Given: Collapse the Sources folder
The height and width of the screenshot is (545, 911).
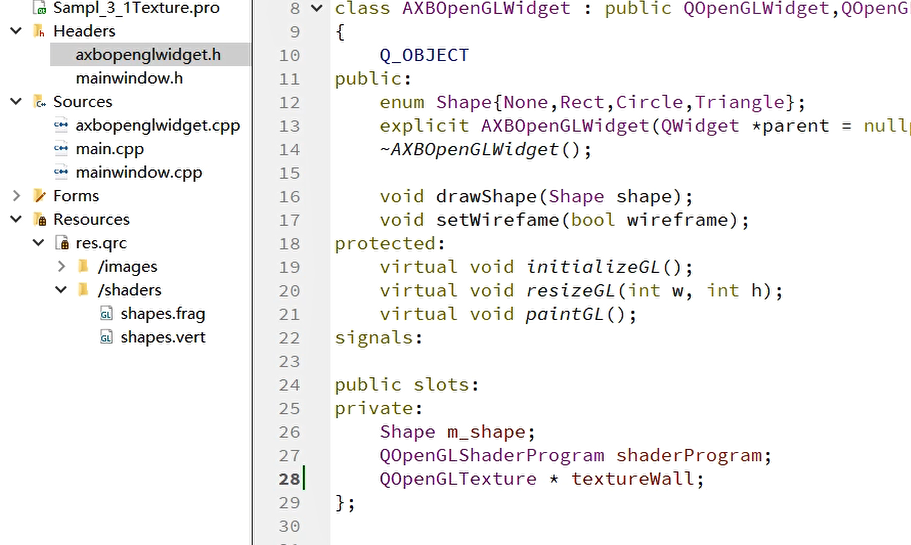Looking at the screenshot, I should click(16, 102).
